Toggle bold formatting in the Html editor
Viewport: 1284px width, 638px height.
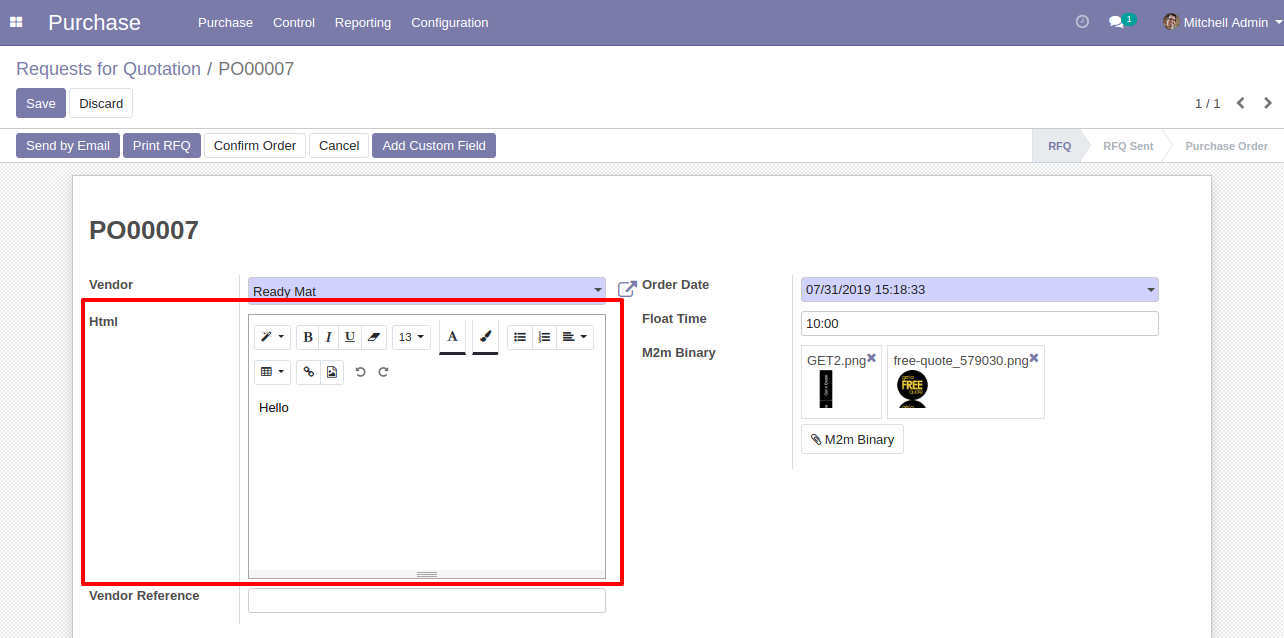pyautogui.click(x=308, y=337)
